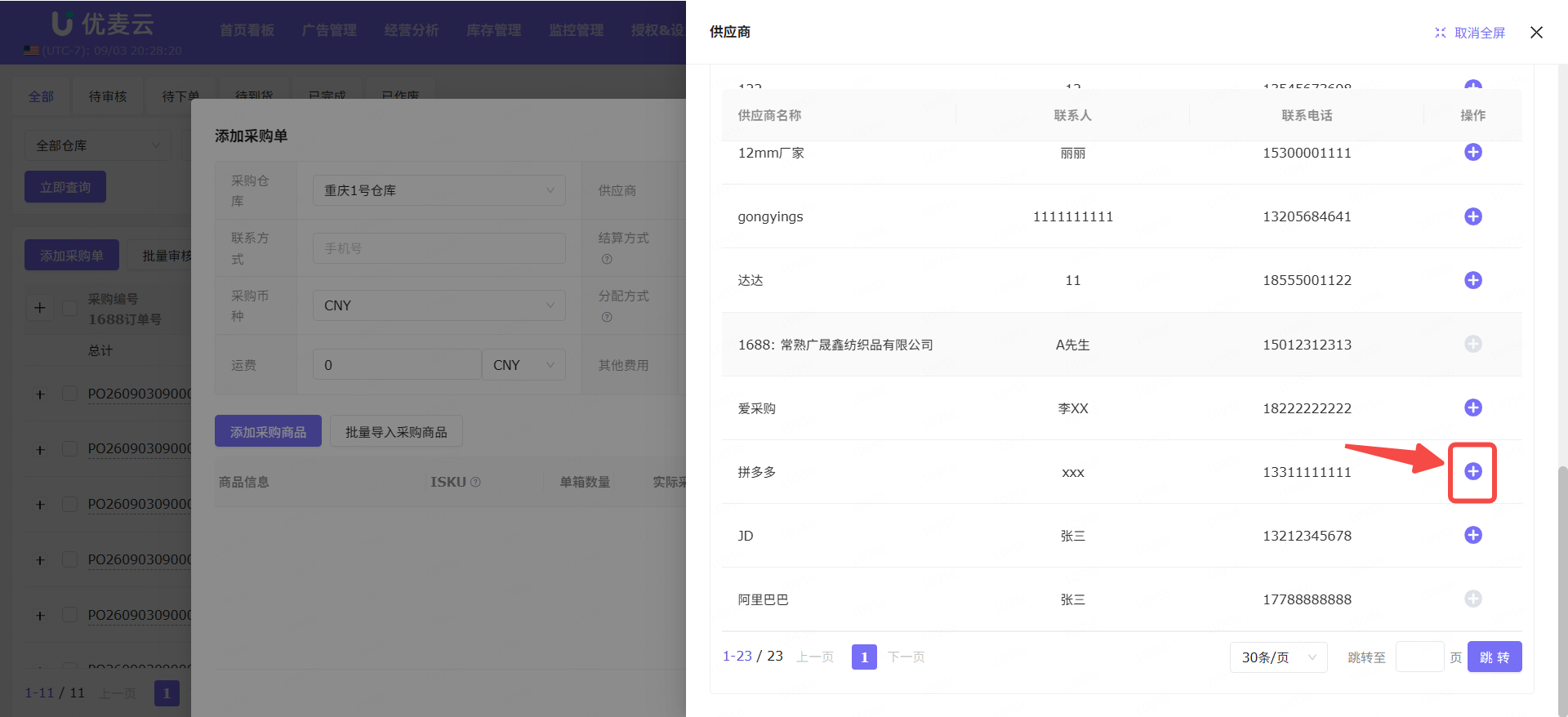Click help icon next to ISKU
The image size is (1568, 717).
tap(475, 482)
